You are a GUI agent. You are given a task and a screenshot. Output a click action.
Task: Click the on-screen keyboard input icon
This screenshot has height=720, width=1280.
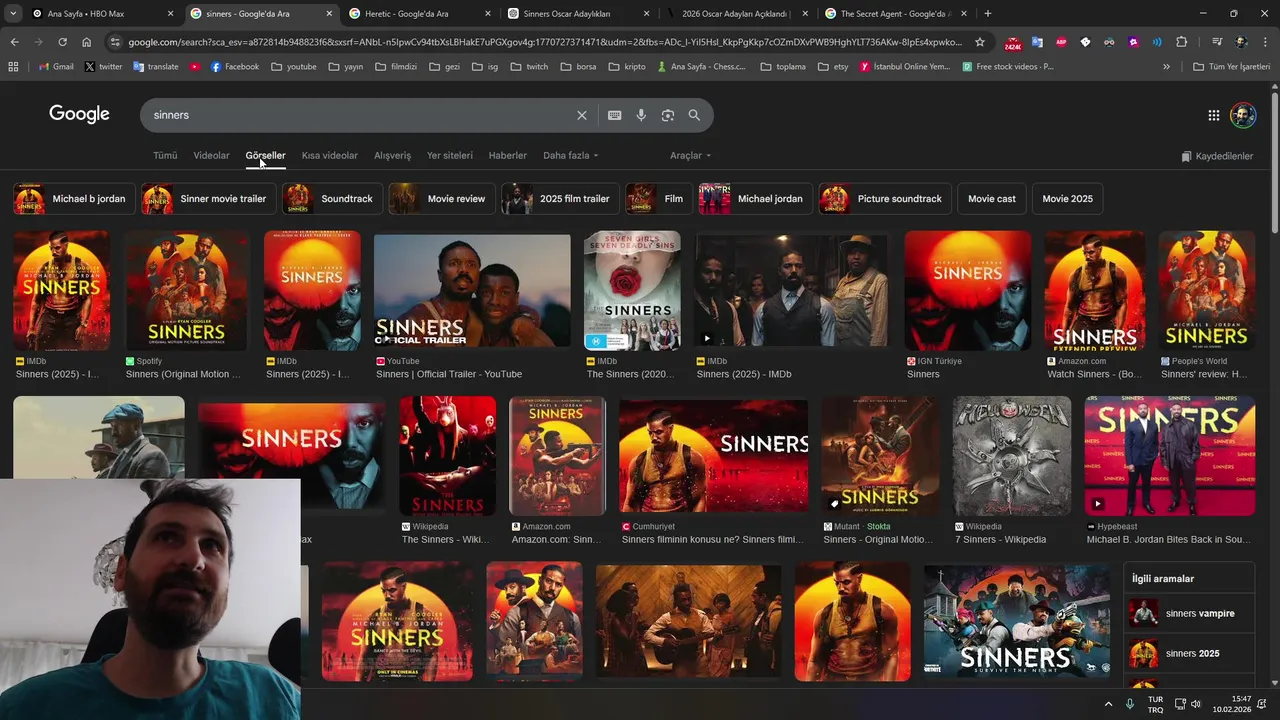(615, 115)
